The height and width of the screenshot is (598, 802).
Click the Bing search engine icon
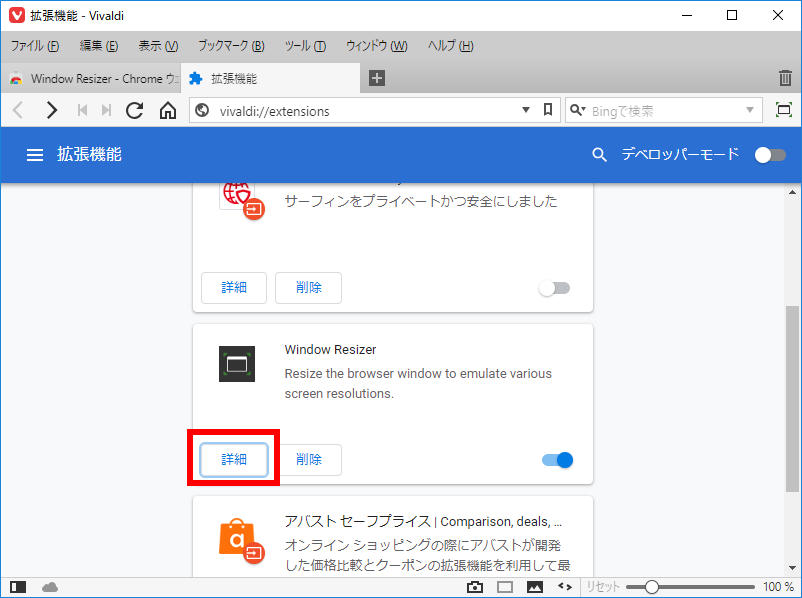pyautogui.click(x=578, y=110)
